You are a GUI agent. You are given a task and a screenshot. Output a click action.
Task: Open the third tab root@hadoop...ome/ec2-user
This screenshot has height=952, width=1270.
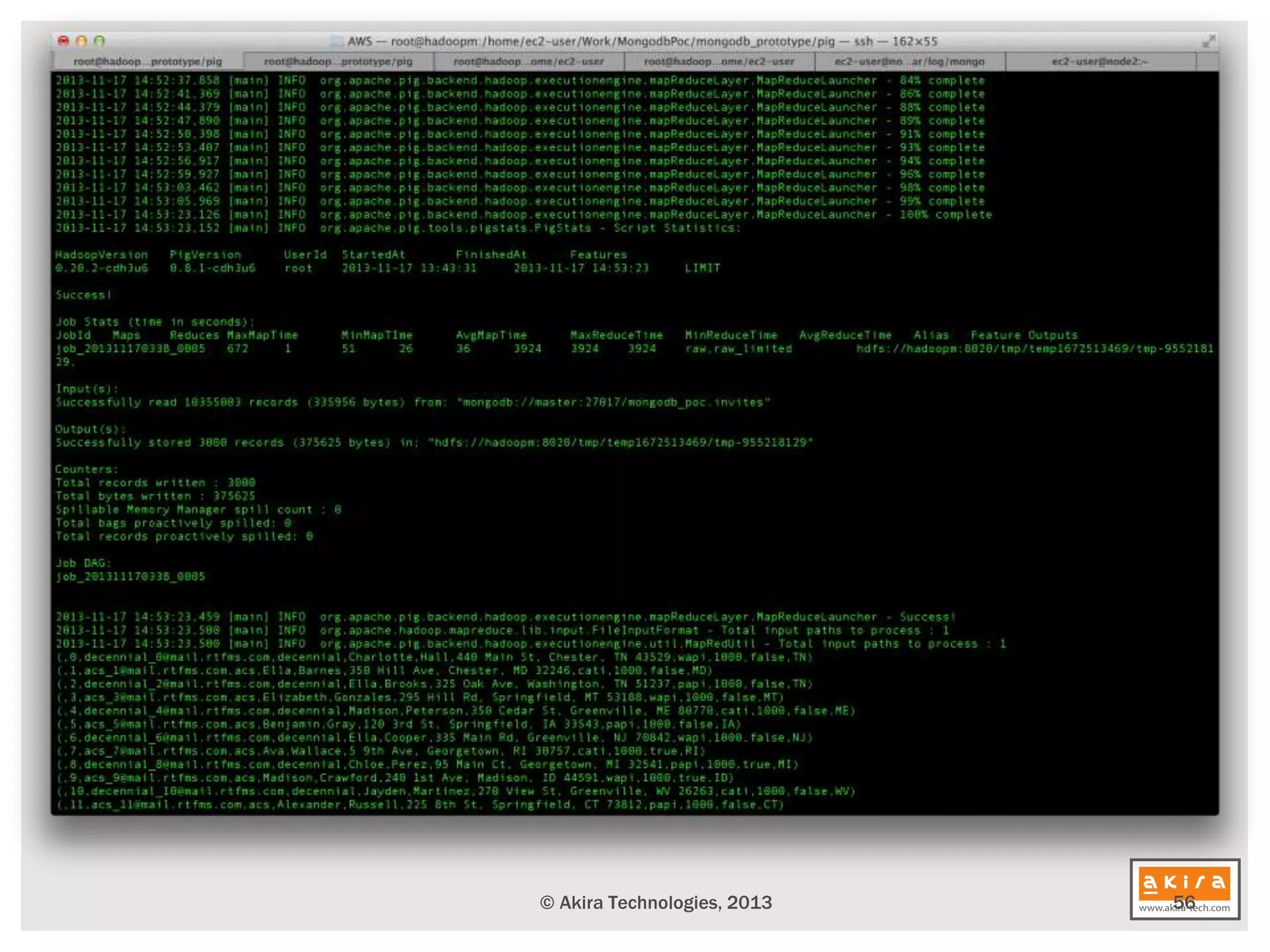528,61
